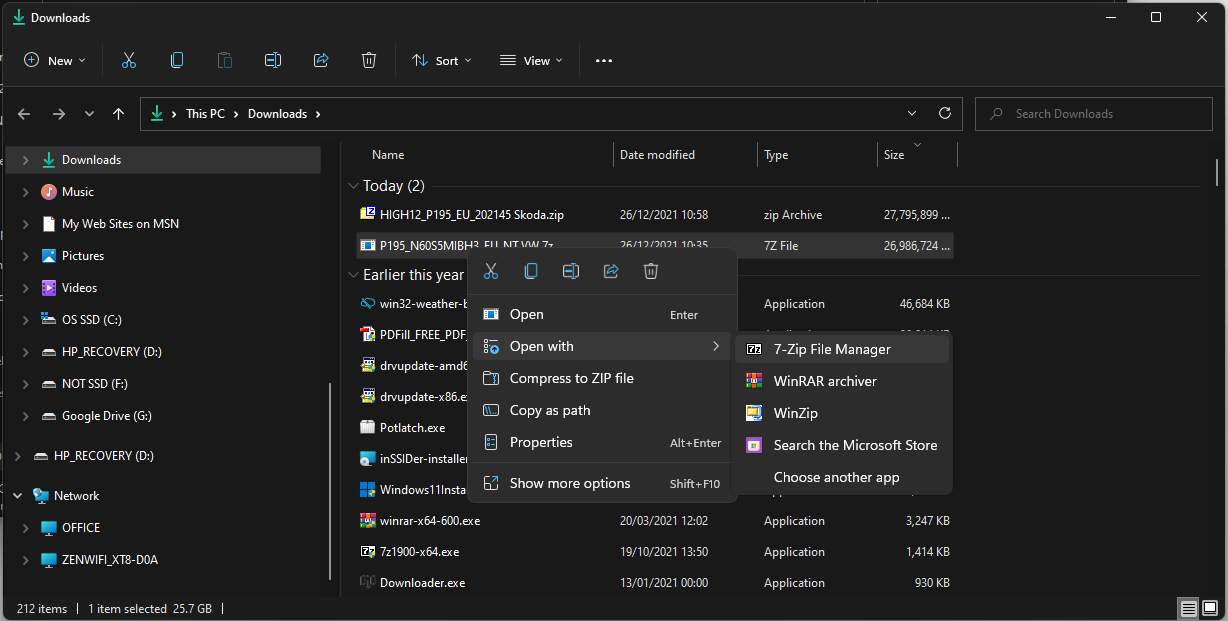This screenshot has width=1228, height=621.
Task: Switch to large thumbnails view in status bar
Action: coord(1210,608)
